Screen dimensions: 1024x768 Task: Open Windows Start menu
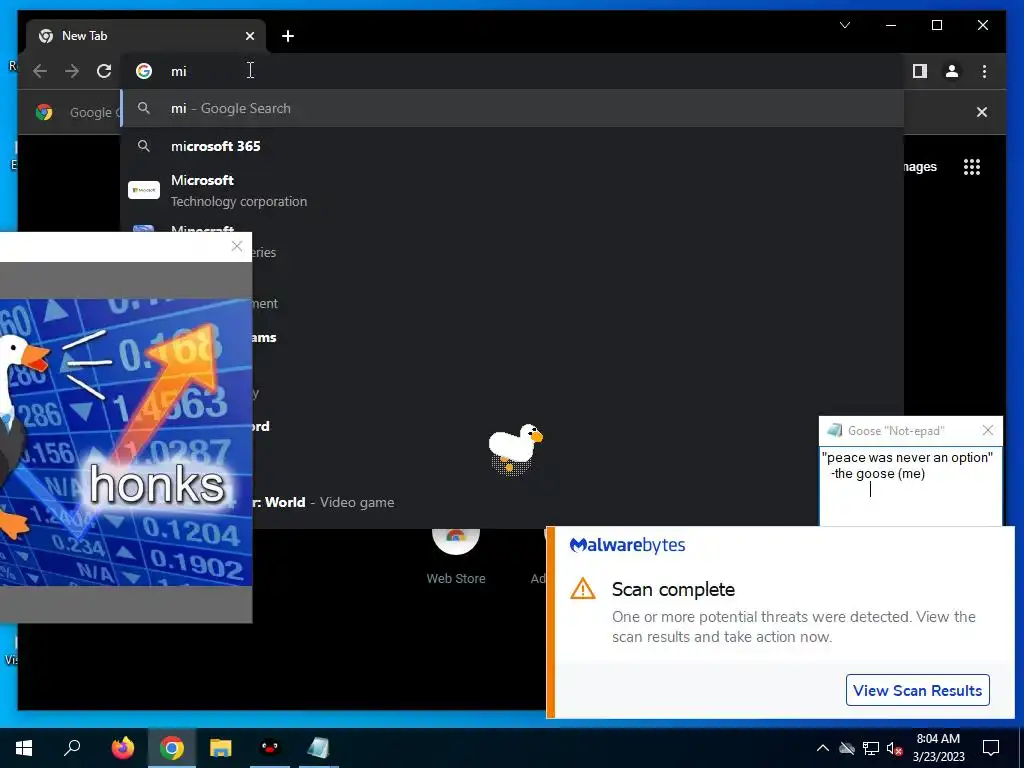(24, 748)
